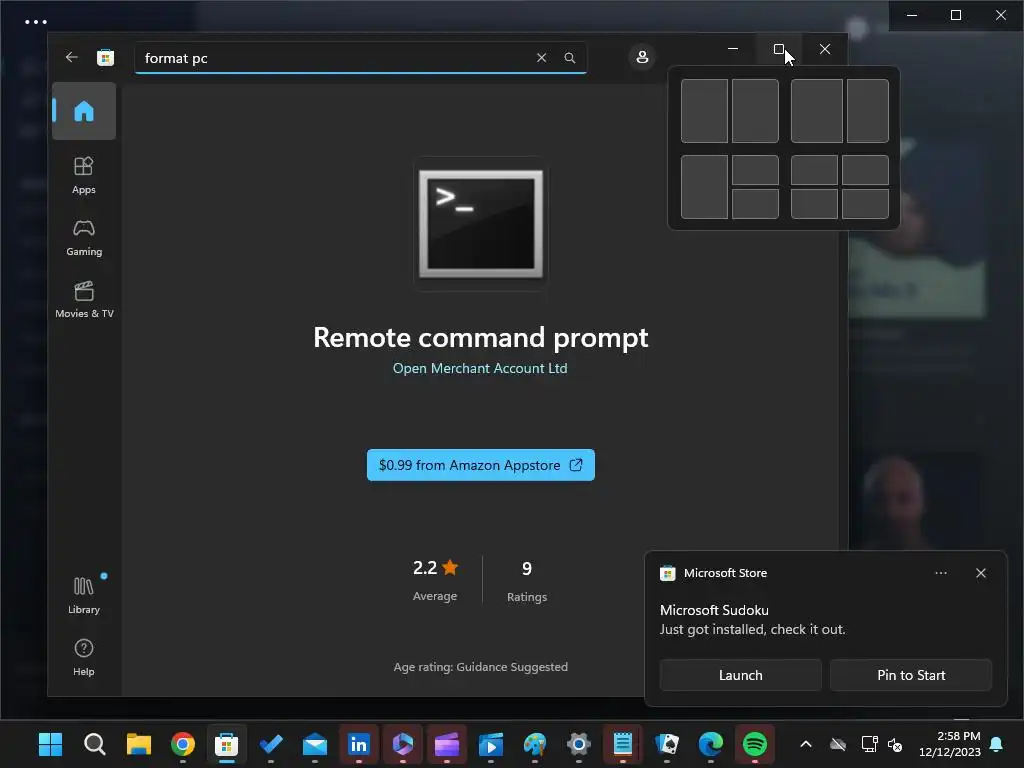
Task: Open Spotify from taskbar
Action: coord(755,744)
